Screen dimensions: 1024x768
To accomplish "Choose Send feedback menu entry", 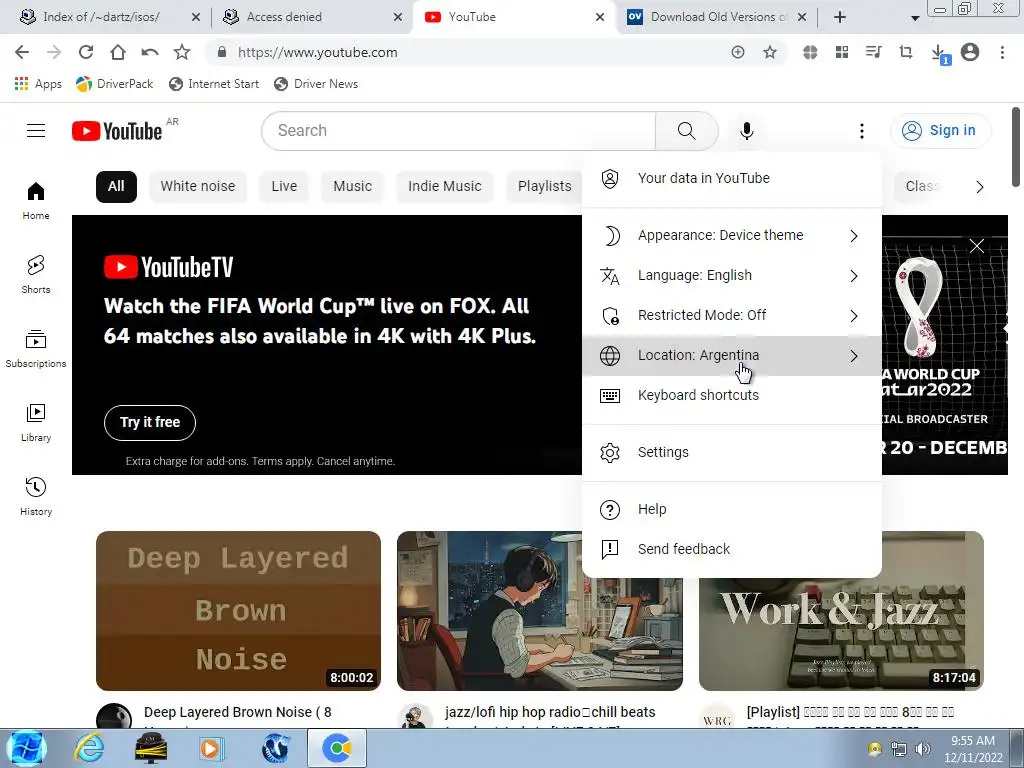I will pos(731,549).
